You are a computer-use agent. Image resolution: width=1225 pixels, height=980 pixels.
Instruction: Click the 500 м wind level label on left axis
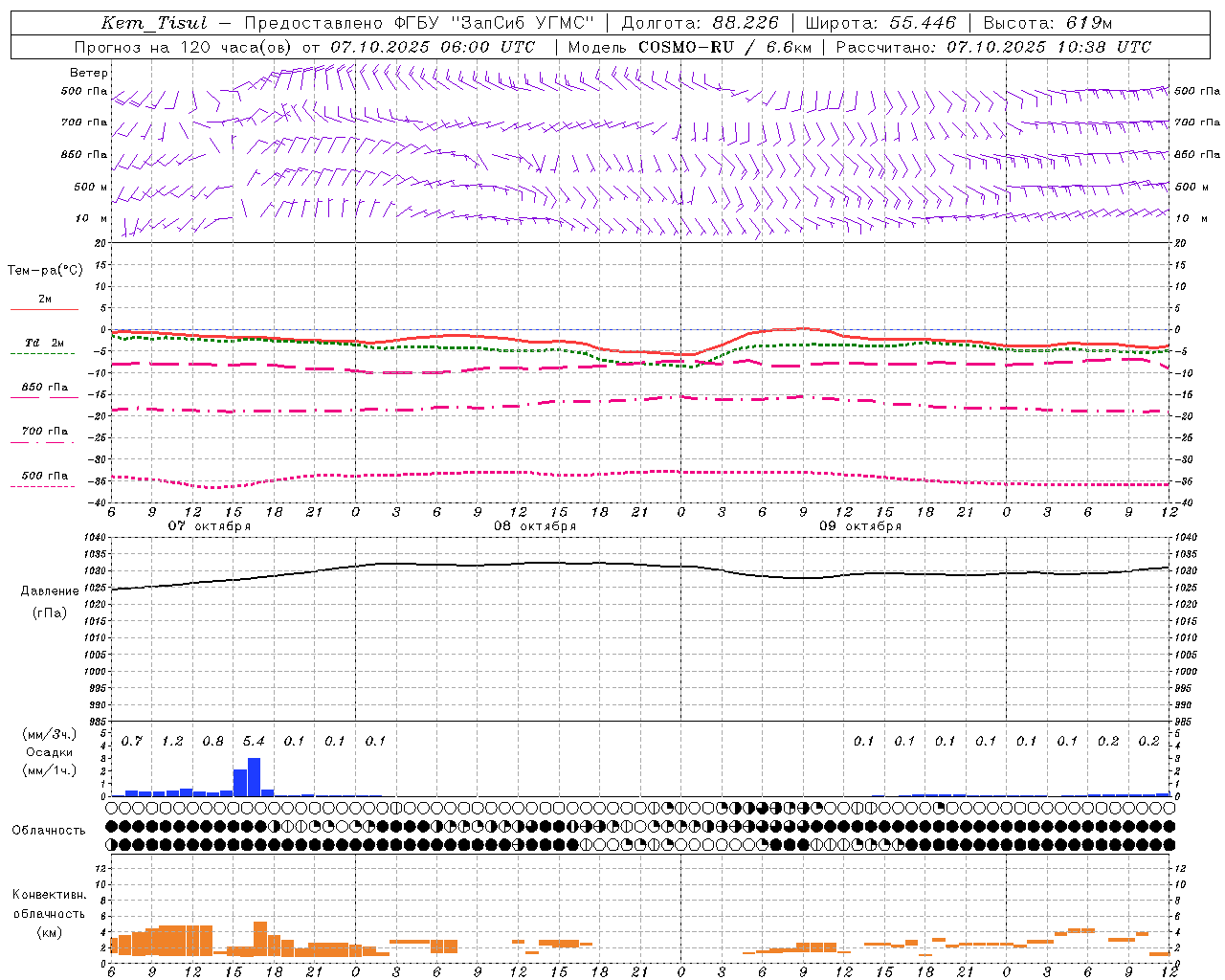point(91,187)
